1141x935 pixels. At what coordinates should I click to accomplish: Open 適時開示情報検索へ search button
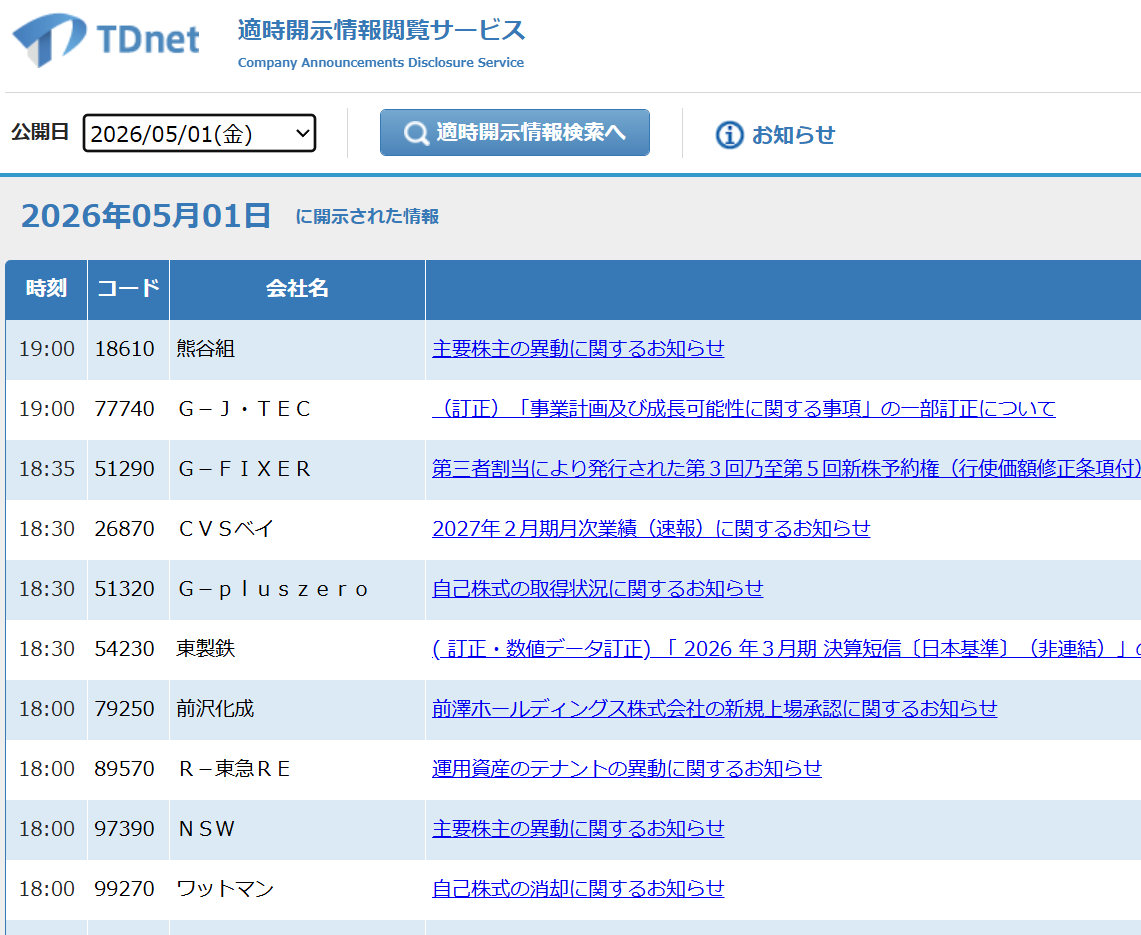tap(514, 132)
